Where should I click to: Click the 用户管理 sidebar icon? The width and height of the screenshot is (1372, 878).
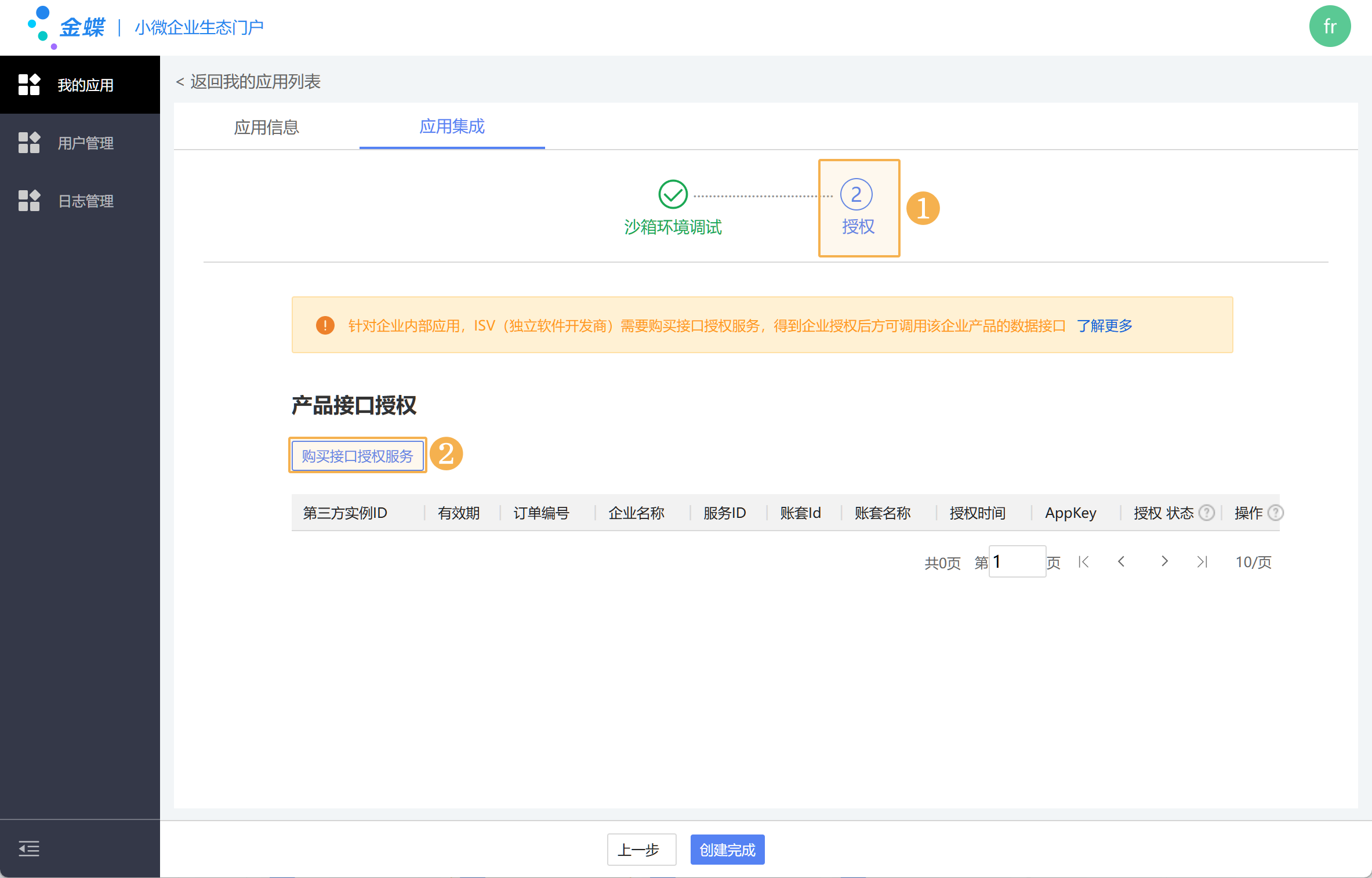pos(29,143)
